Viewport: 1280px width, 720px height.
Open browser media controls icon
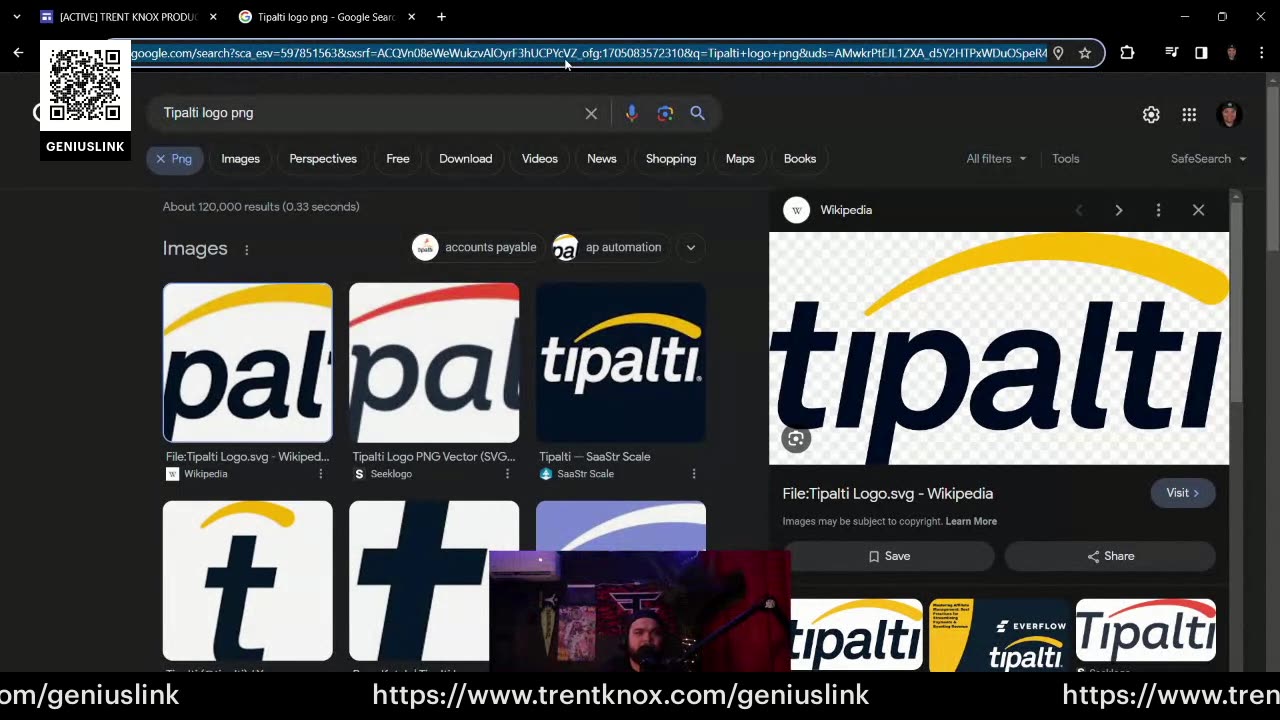click(x=1172, y=53)
